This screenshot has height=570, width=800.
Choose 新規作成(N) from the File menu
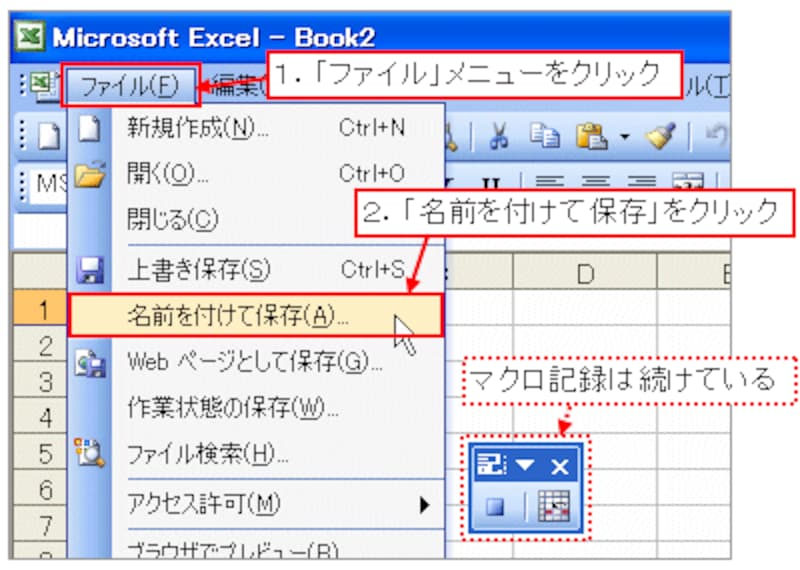[256, 128]
